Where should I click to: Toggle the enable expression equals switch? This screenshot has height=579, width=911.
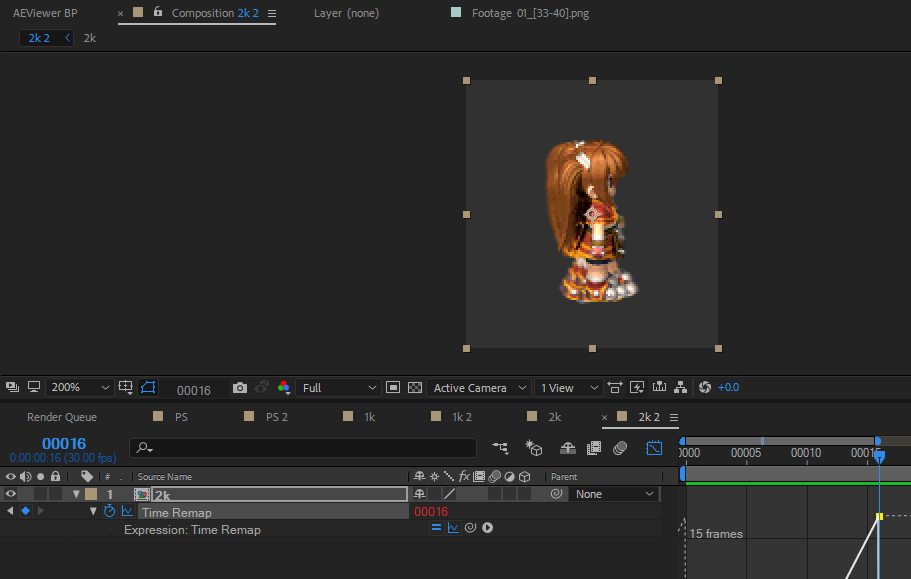pyautogui.click(x=436, y=528)
